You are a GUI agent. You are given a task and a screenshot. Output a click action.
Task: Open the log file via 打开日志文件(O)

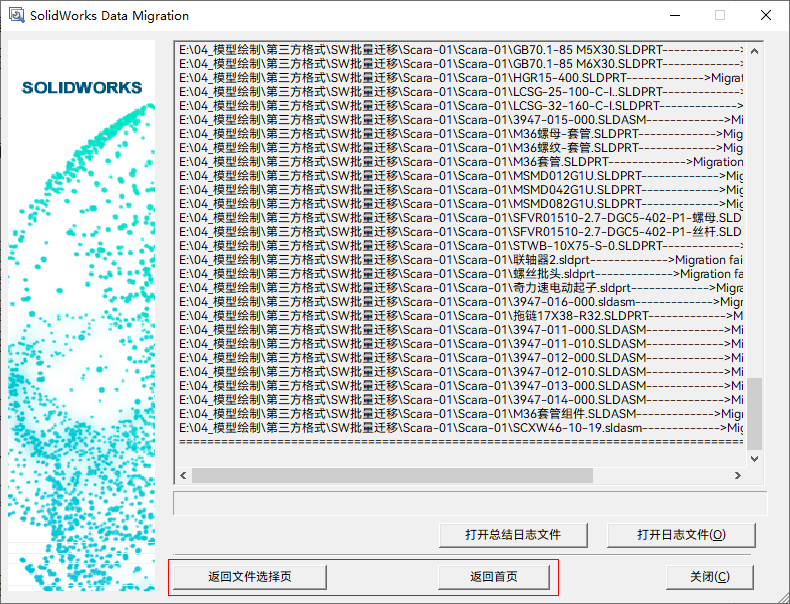pos(681,534)
